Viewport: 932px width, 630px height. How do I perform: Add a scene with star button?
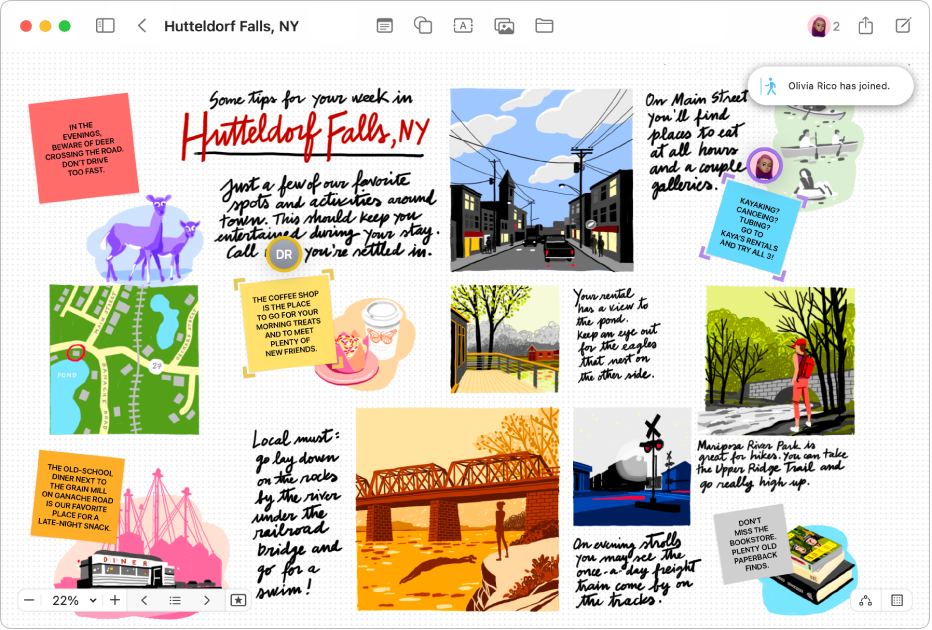point(238,600)
